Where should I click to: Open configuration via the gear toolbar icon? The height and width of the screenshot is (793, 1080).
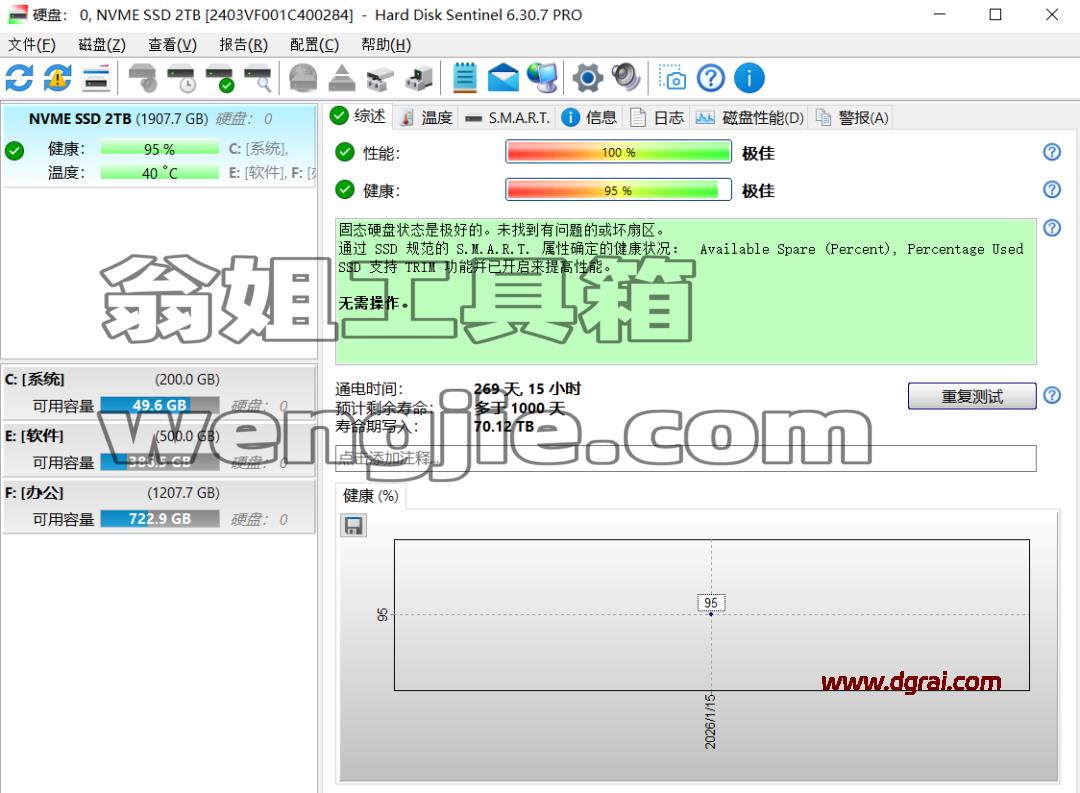click(x=588, y=78)
